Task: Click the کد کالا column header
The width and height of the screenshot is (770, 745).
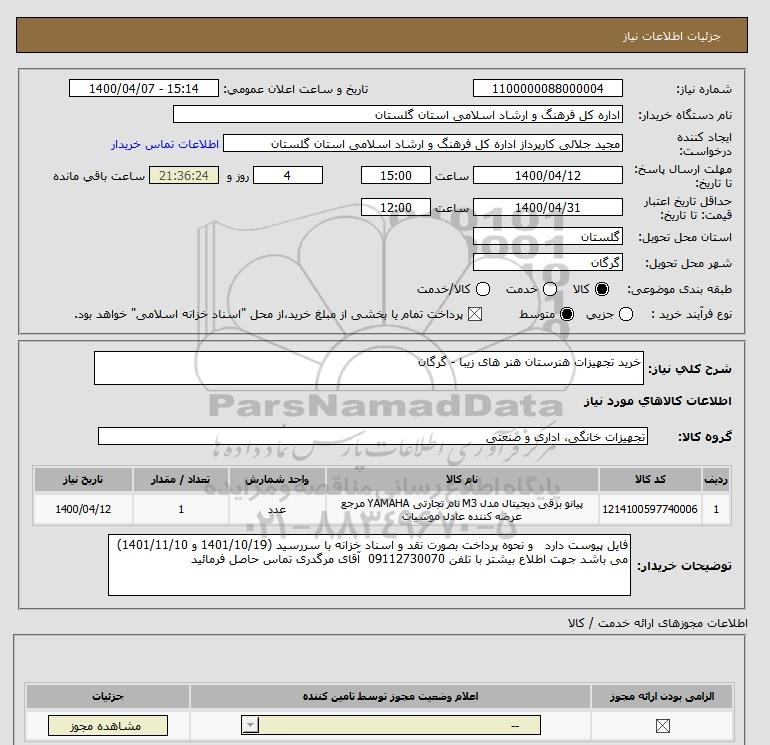Action: click(650, 479)
